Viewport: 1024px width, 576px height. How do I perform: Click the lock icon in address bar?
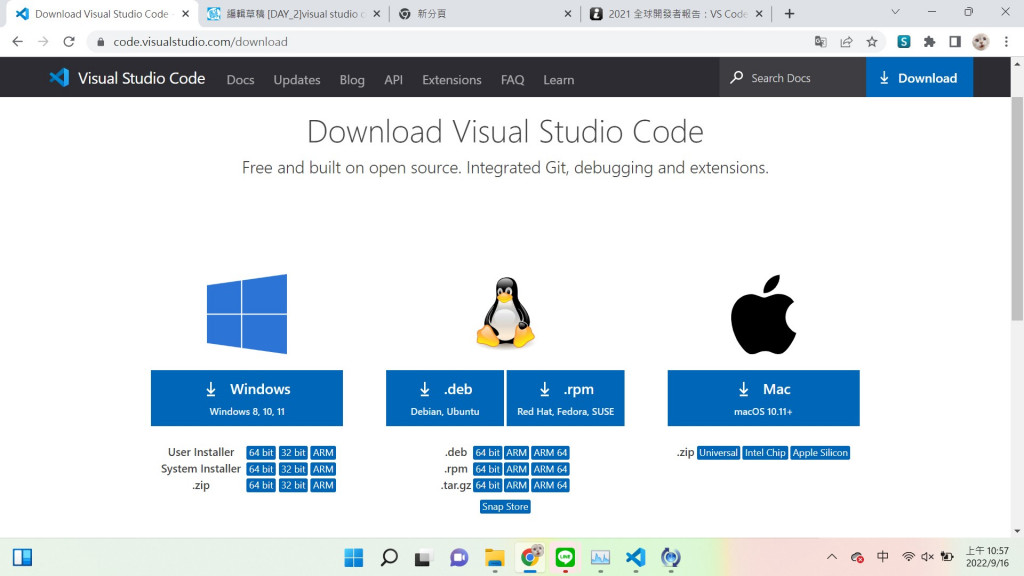coord(101,42)
